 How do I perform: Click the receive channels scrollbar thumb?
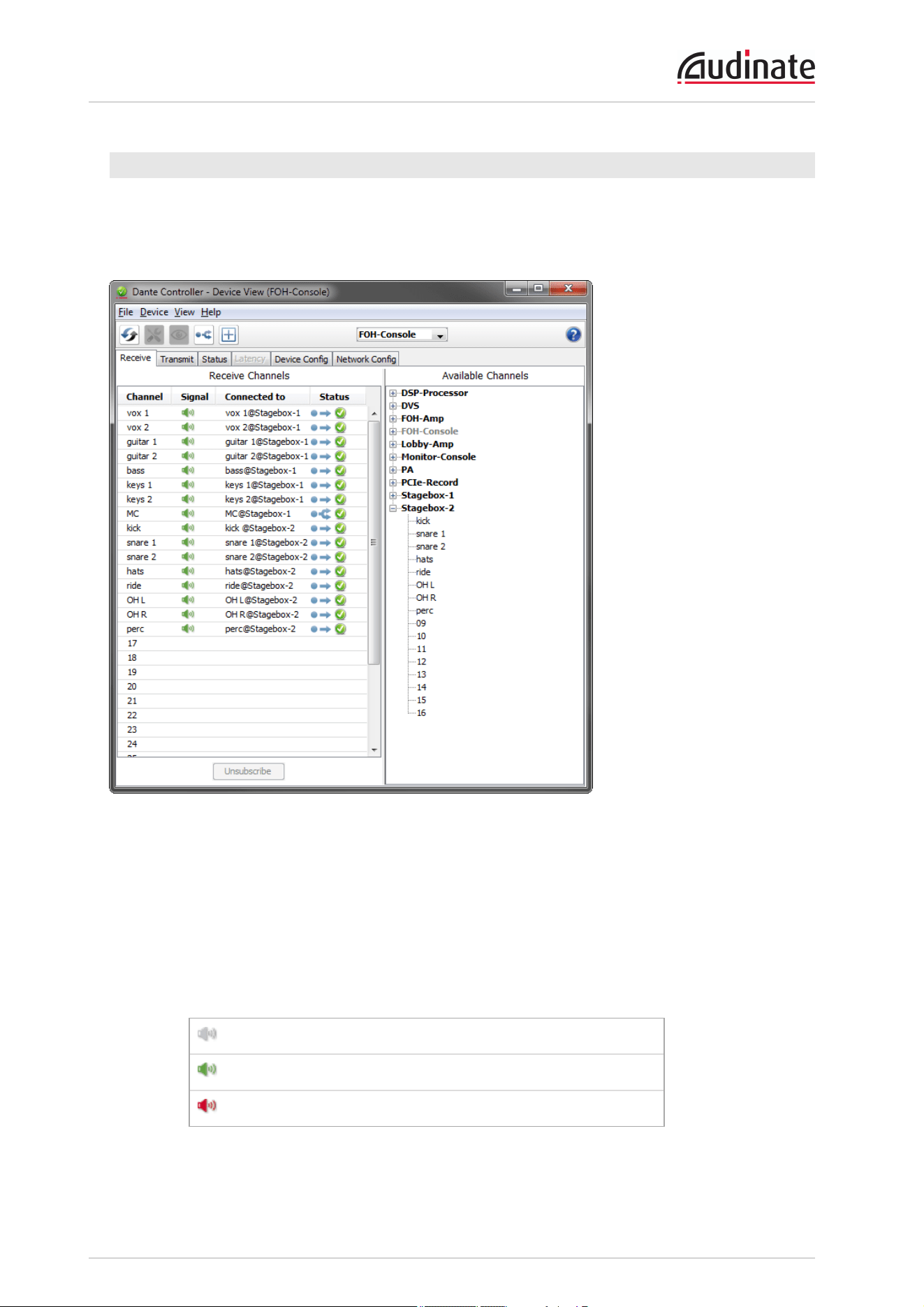374,542
